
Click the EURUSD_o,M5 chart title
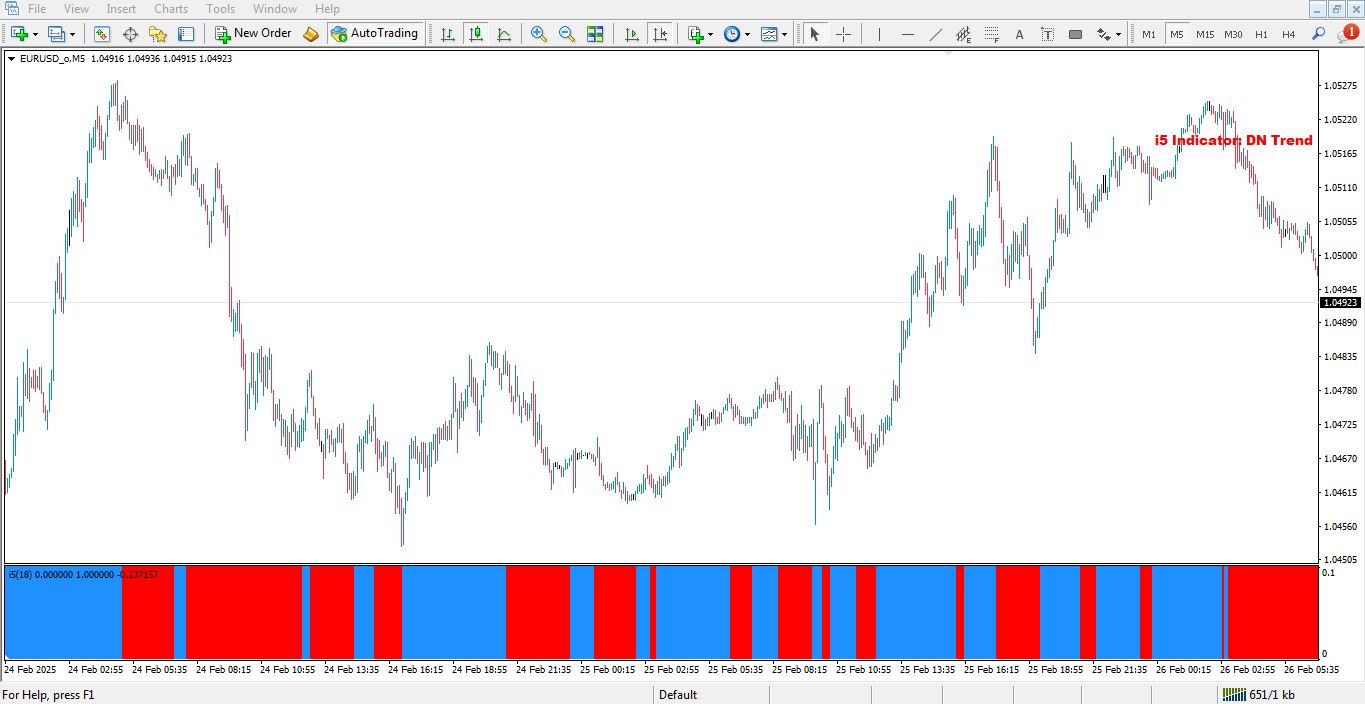[52, 59]
